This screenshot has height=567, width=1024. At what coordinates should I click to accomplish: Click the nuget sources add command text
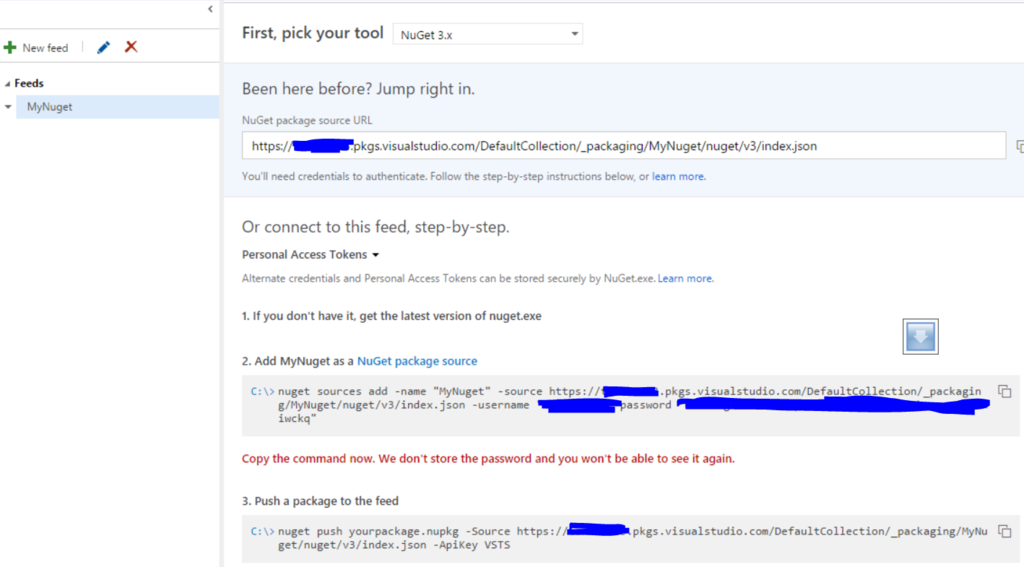pos(630,405)
